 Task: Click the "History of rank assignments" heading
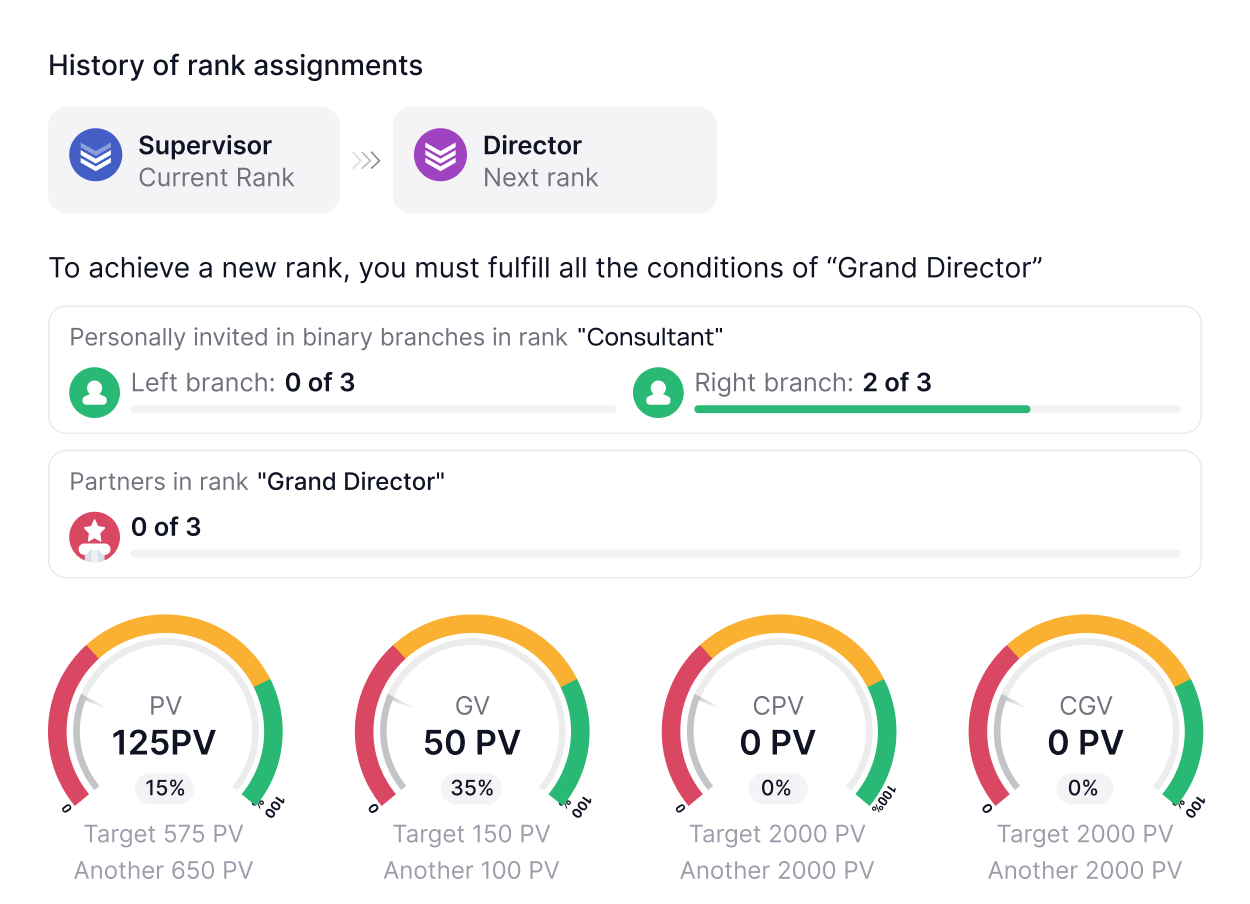235,66
